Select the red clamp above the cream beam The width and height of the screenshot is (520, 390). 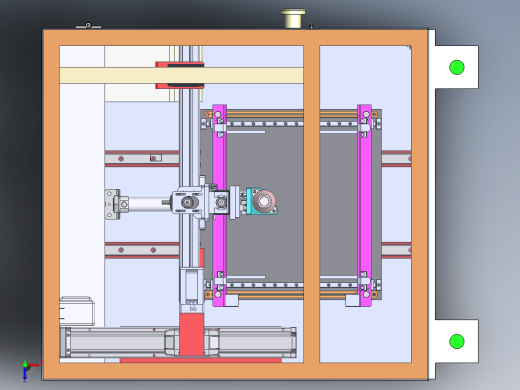pos(180,64)
